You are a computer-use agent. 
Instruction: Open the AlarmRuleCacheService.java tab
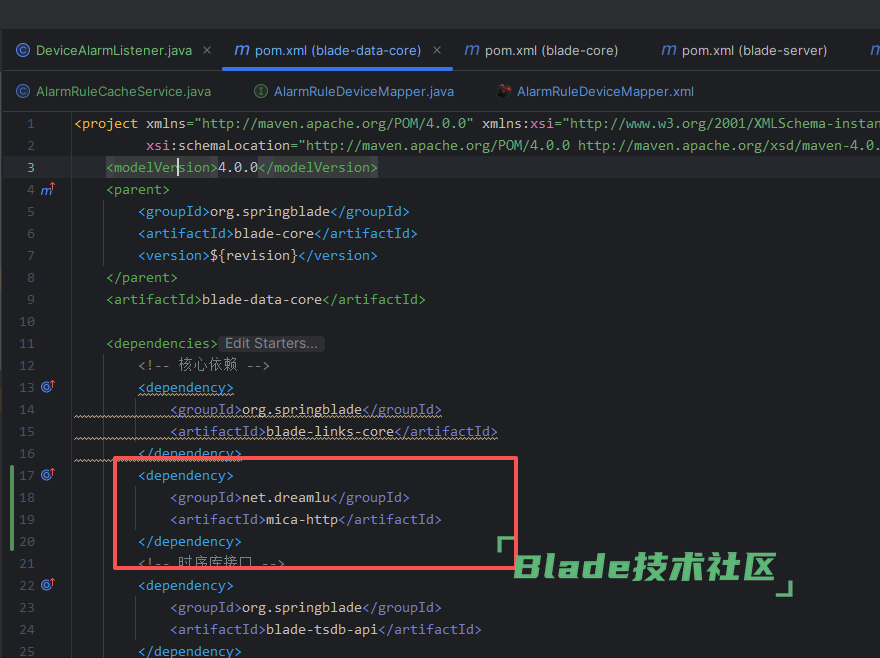click(123, 91)
